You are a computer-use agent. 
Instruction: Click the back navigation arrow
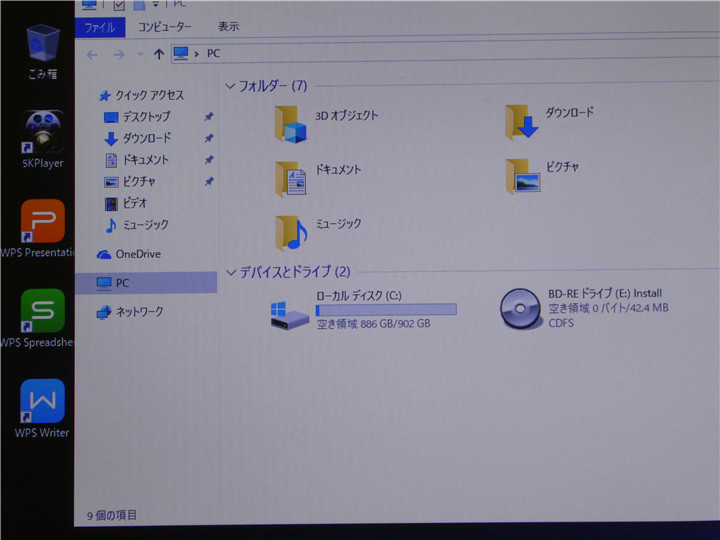92,55
